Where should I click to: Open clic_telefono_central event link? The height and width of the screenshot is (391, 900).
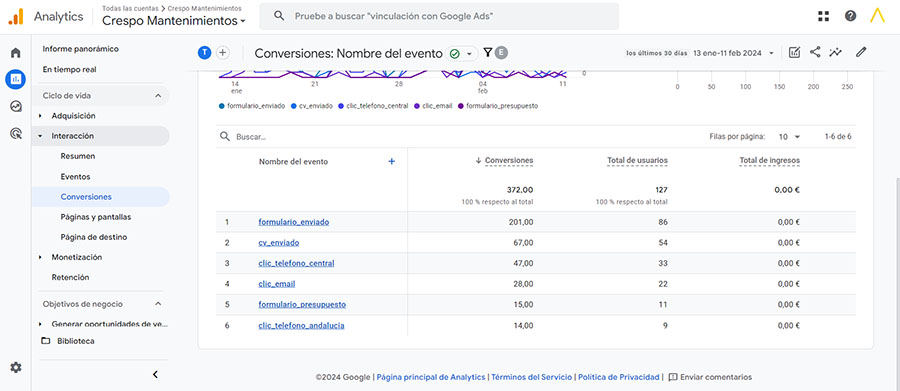(x=296, y=264)
